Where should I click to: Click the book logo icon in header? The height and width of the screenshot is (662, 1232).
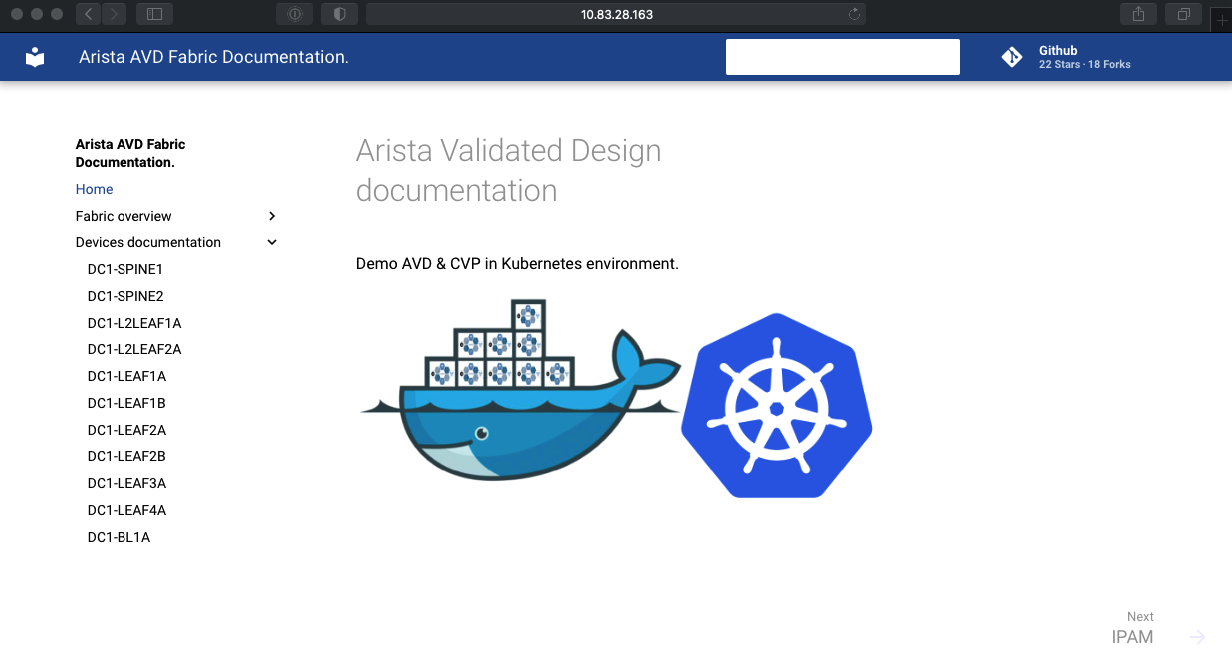pyautogui.click(x=35, y=58)
